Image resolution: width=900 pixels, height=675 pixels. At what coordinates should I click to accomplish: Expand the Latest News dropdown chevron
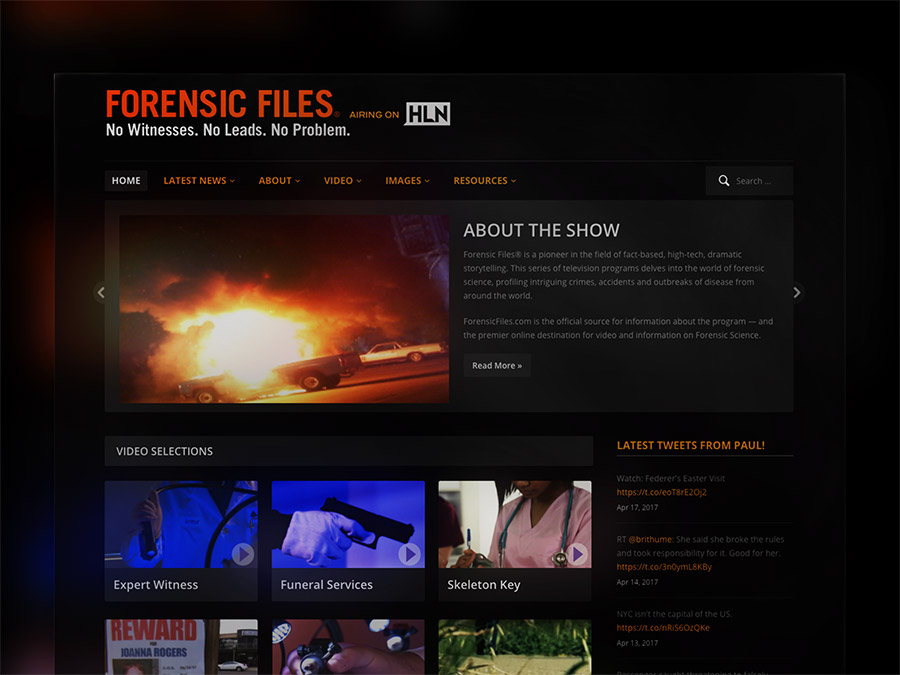(232, 181)
